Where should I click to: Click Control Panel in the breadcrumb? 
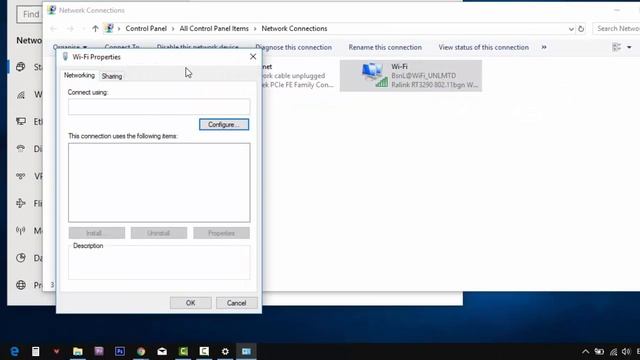point(146,29)
